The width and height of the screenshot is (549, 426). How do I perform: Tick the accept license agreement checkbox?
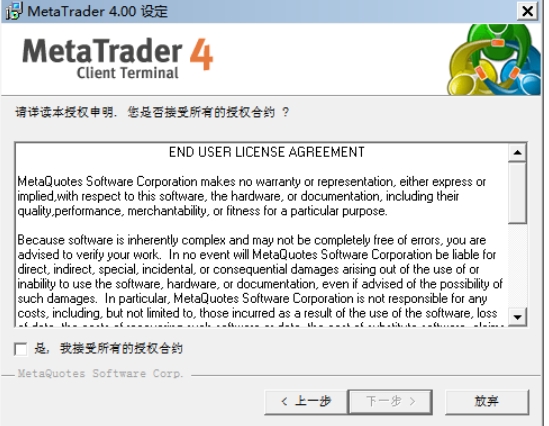click(x=21, y=349)
